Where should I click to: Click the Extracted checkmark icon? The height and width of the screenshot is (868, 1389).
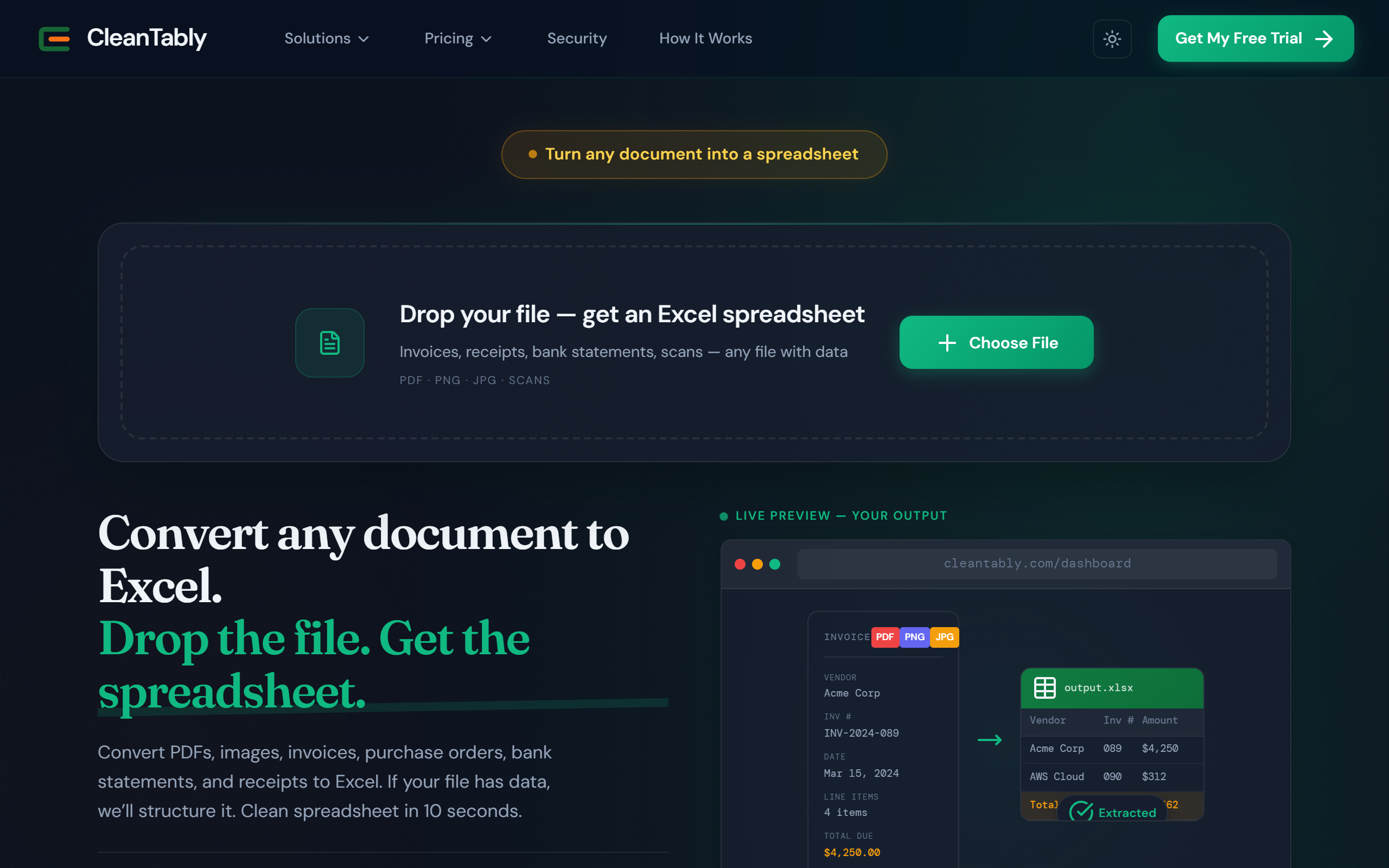1081,812
